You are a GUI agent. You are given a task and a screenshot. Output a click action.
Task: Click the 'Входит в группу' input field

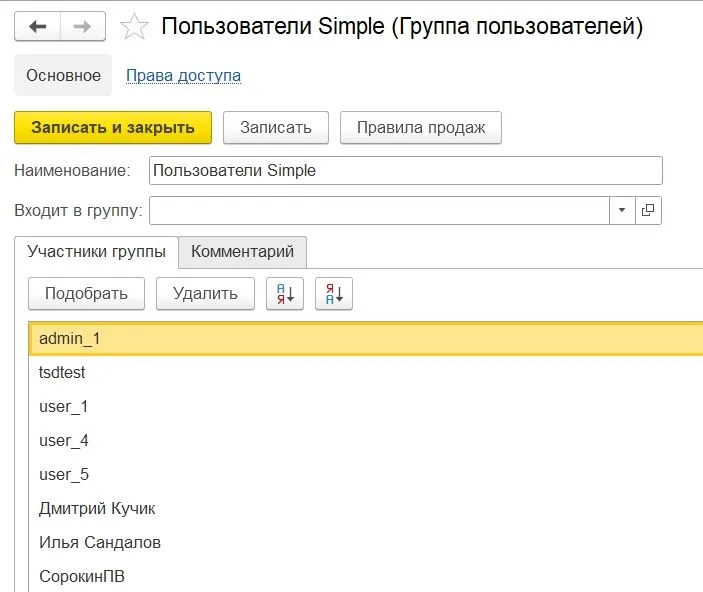click(x=378, y=210)
